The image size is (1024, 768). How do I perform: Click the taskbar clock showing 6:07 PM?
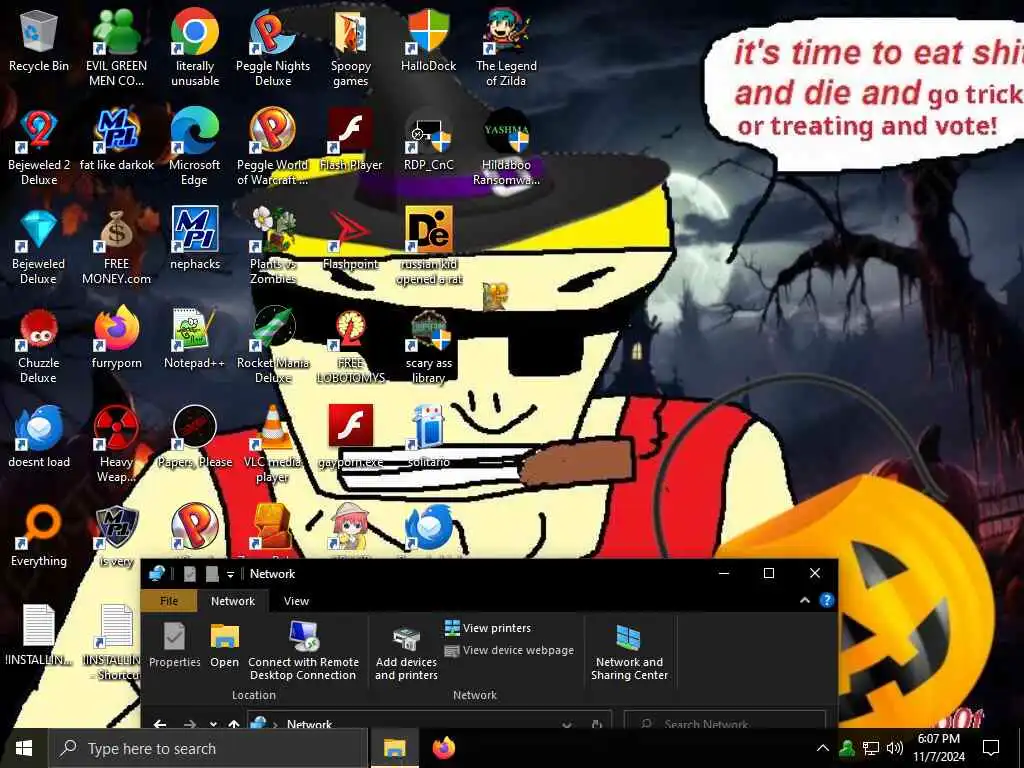[x=938, y=748]
